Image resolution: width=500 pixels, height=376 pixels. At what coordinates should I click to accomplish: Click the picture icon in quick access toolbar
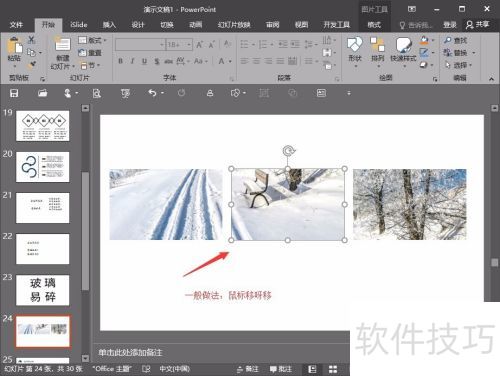click(x=321, y=93)
